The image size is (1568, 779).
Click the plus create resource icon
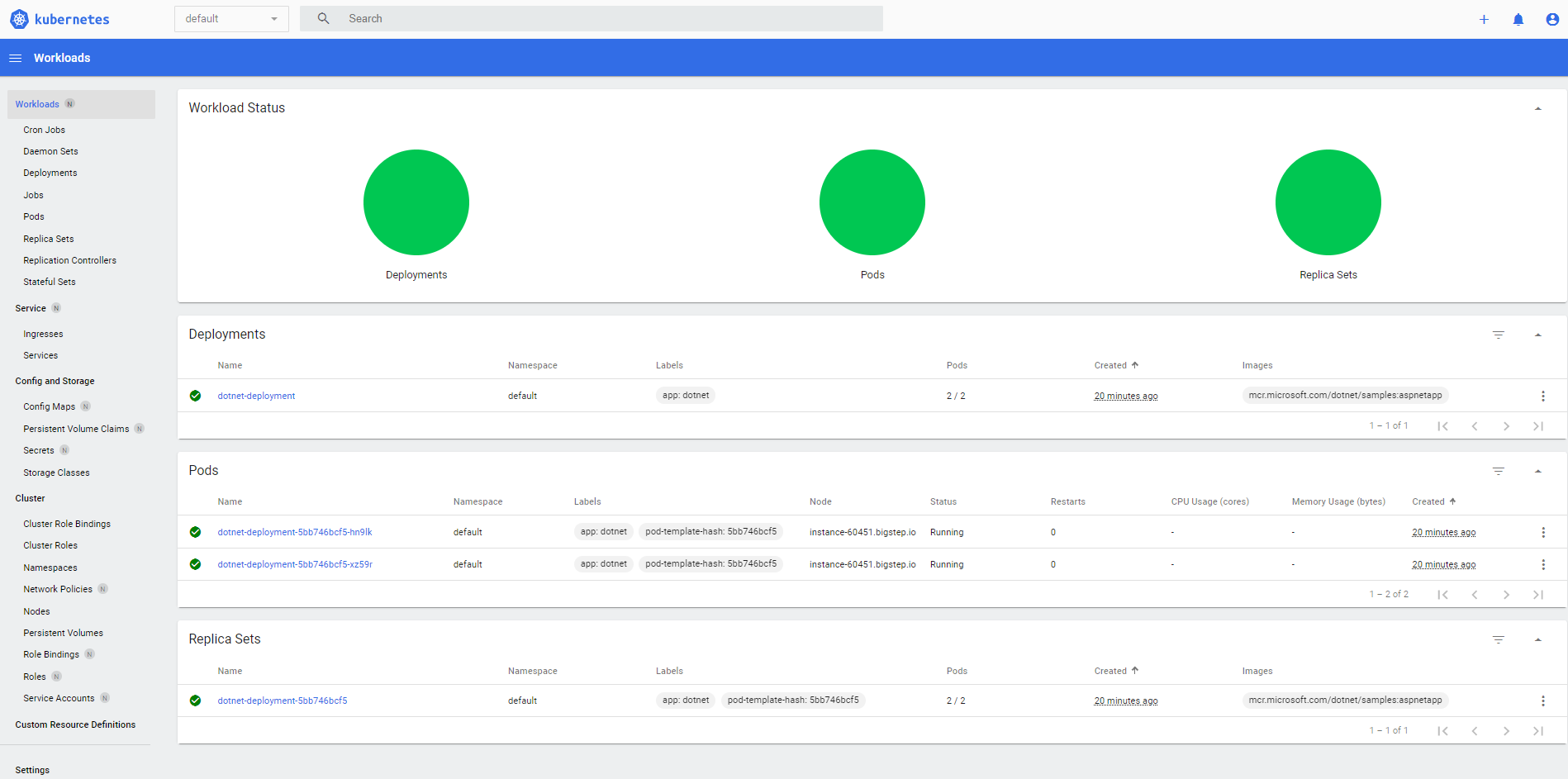coord(1484,19)
